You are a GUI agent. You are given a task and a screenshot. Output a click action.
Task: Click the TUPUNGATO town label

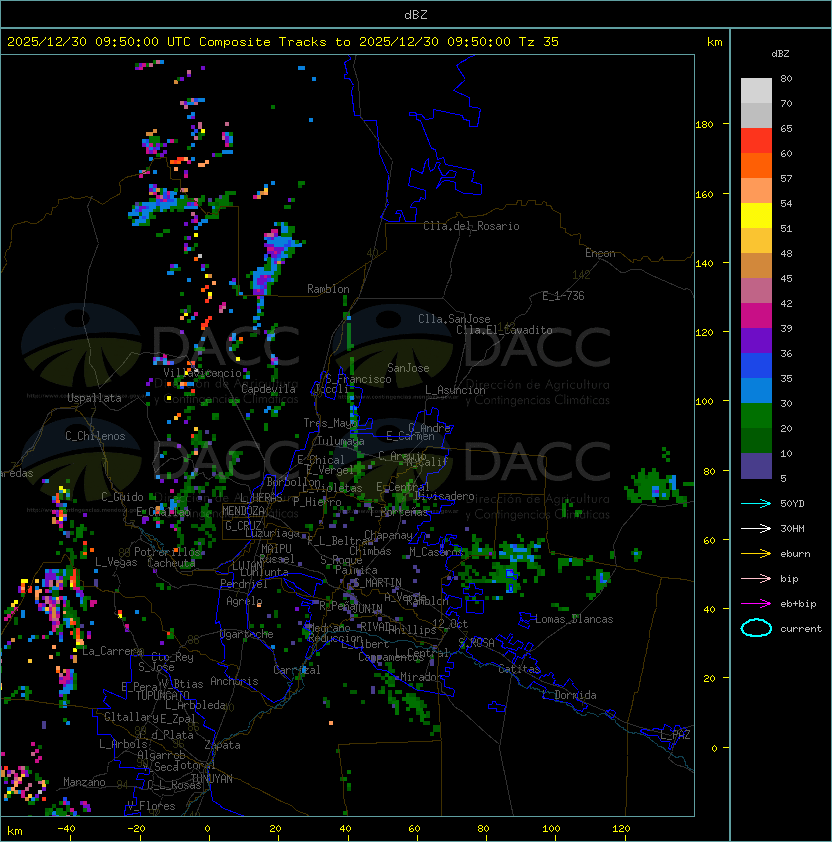pos(162,695)
